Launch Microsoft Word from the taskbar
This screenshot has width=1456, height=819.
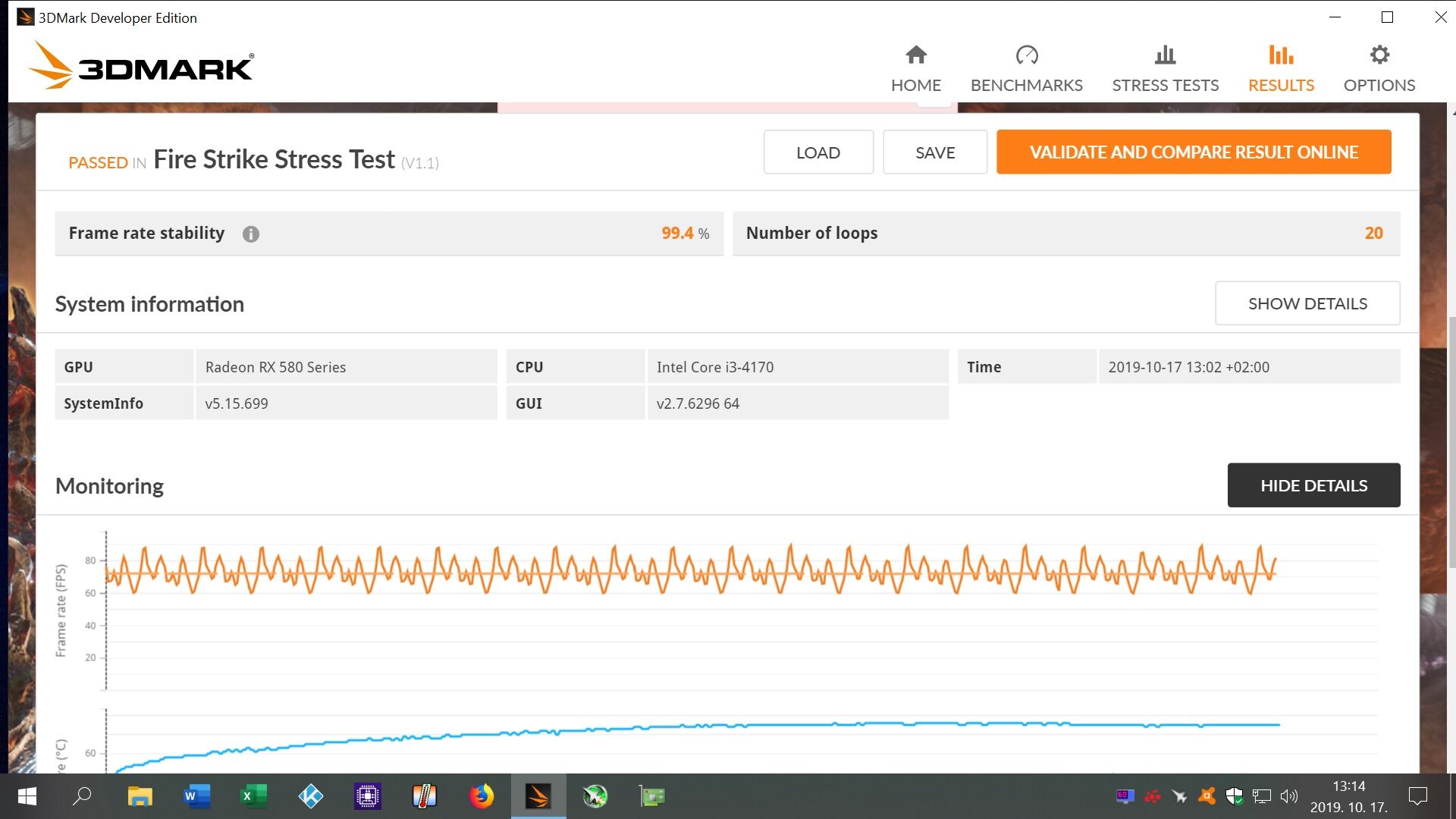[196, 796]
